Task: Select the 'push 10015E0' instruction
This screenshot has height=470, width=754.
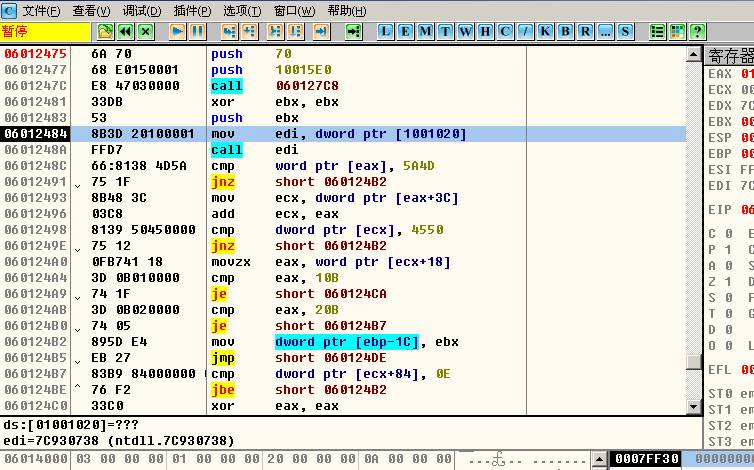Action: pos(271,70)
